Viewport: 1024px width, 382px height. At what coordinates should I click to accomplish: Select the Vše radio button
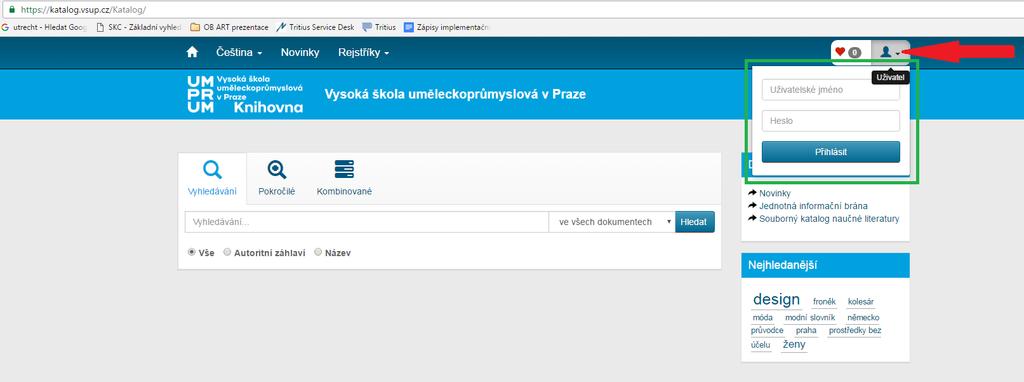point(191,252)
